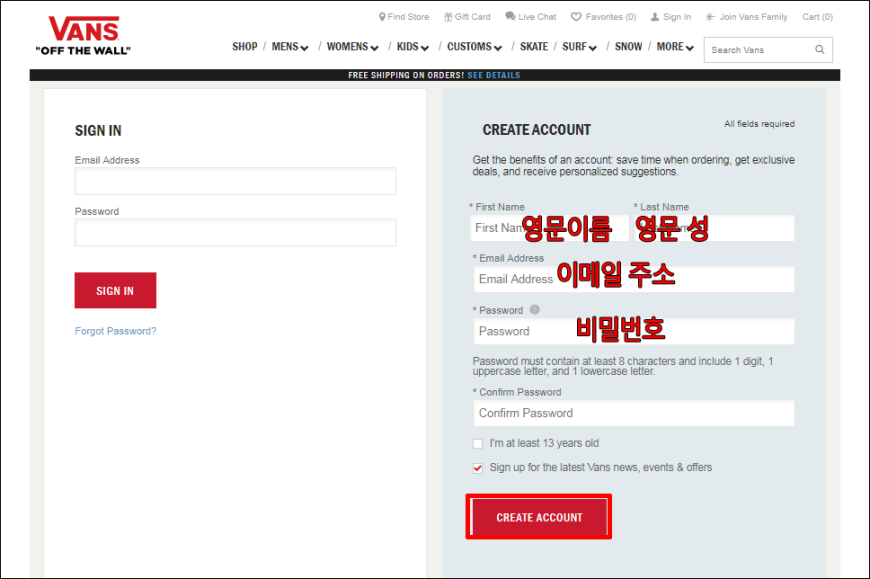
Task: Open the Forgot Password link
Action: (x=115, y=331)
